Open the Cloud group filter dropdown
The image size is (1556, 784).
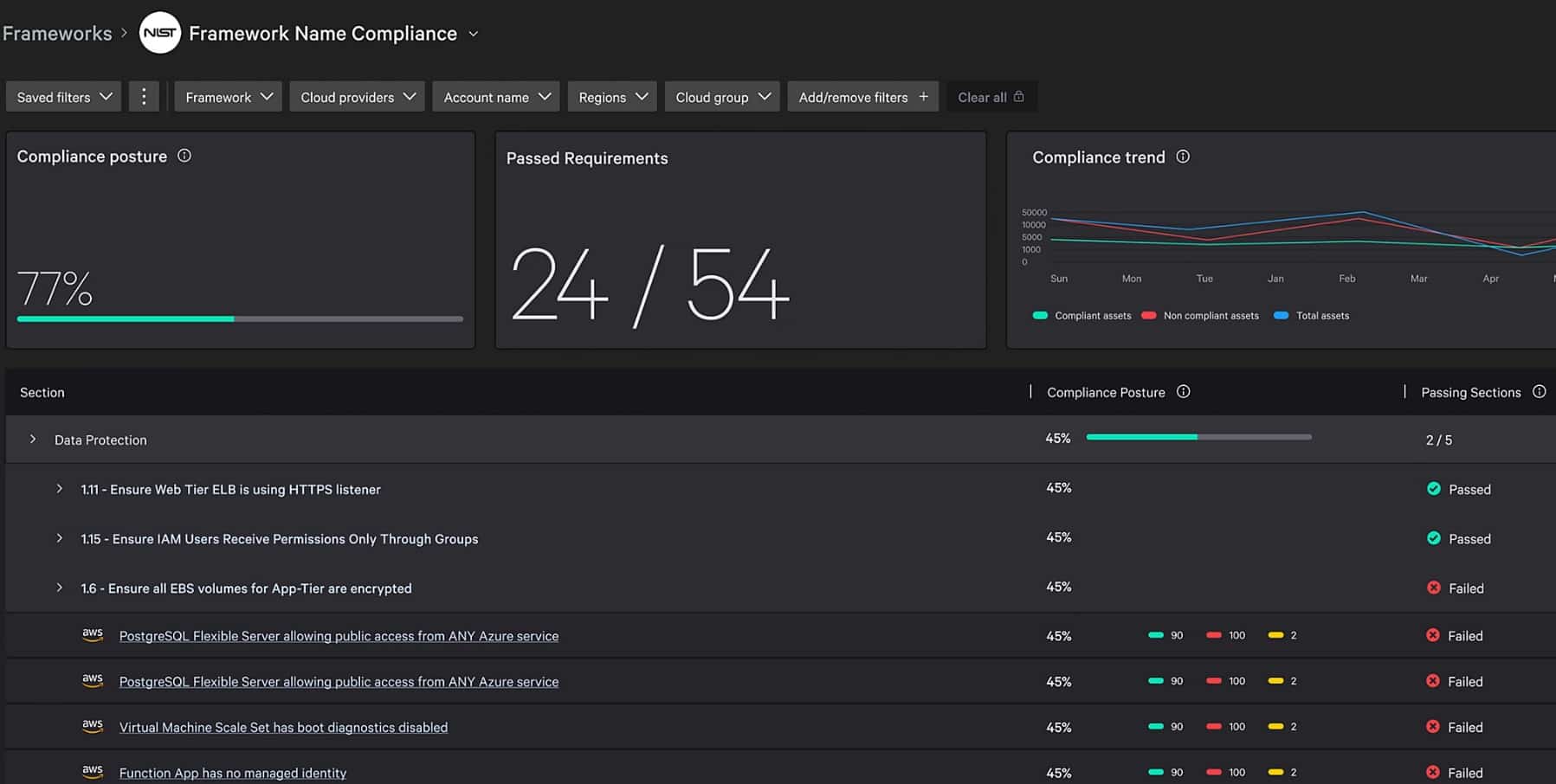click(722, 97)
